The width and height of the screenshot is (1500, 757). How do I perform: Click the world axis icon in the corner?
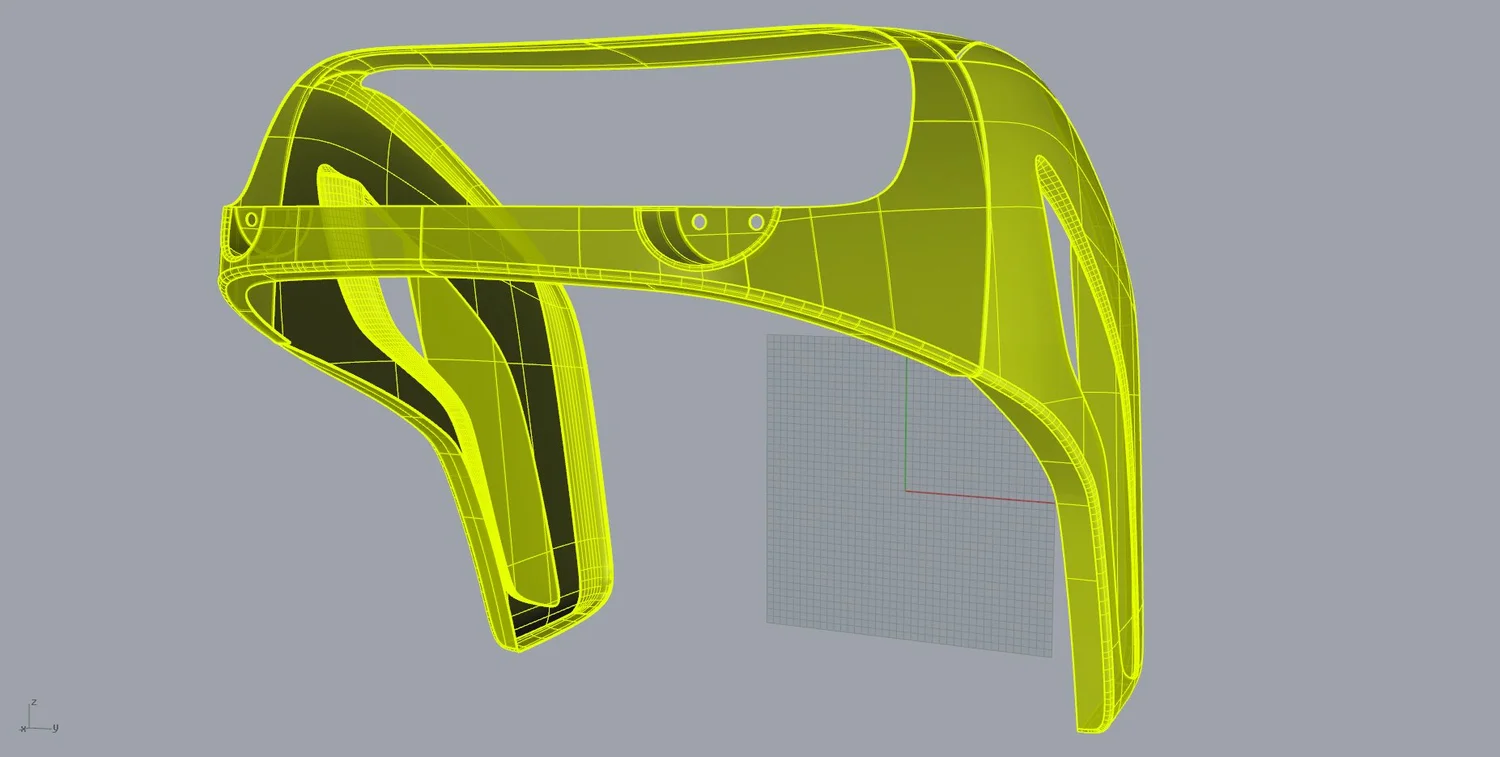pos(39,718)
